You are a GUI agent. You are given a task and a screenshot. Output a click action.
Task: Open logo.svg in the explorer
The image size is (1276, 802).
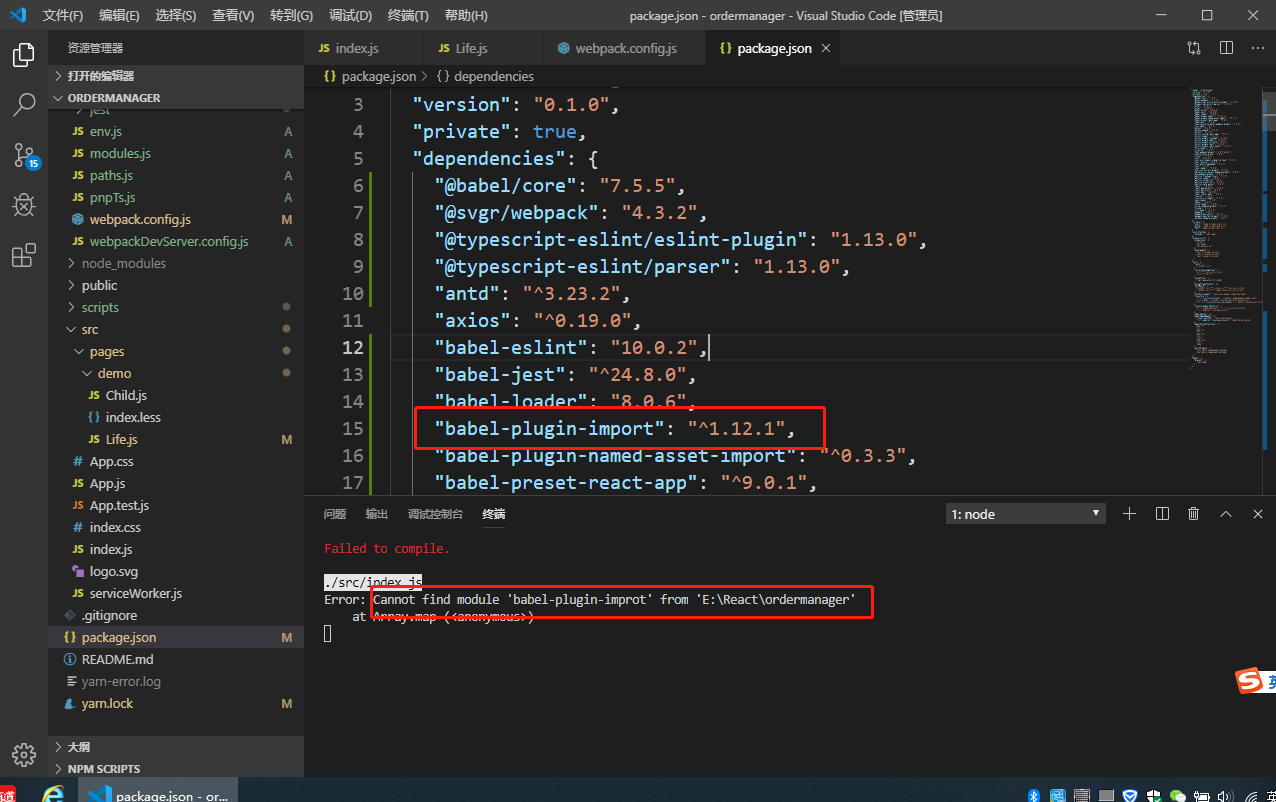coord(176,571)
